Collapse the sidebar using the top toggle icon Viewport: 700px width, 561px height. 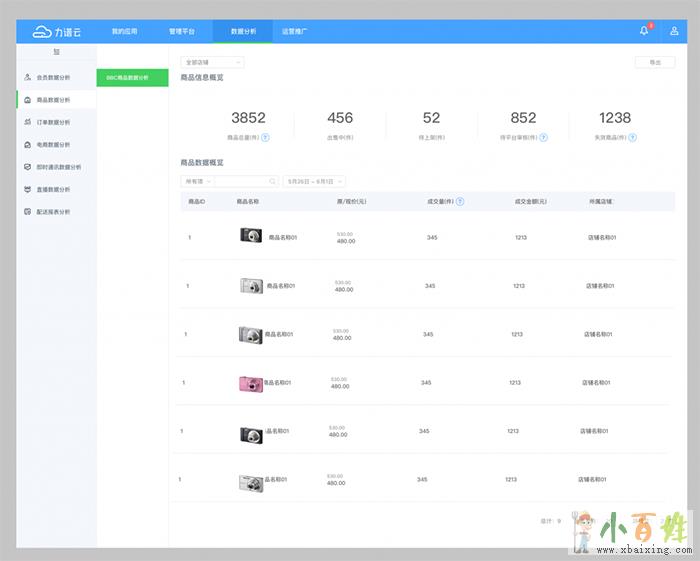tap(56, 51)
